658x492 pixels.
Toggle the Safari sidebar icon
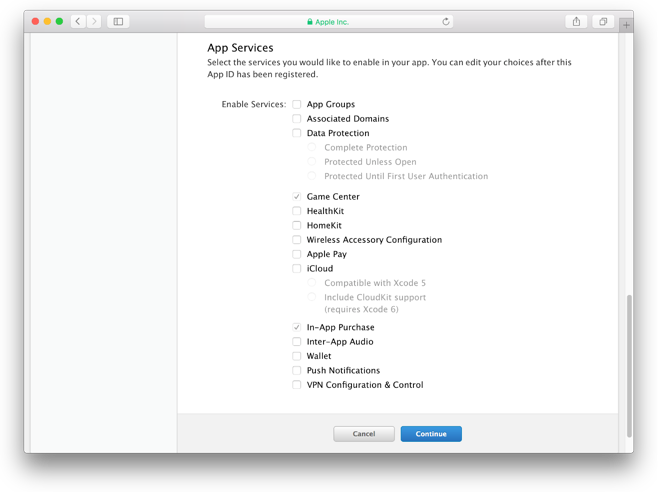pyautogui.click(x=118, y=21)
